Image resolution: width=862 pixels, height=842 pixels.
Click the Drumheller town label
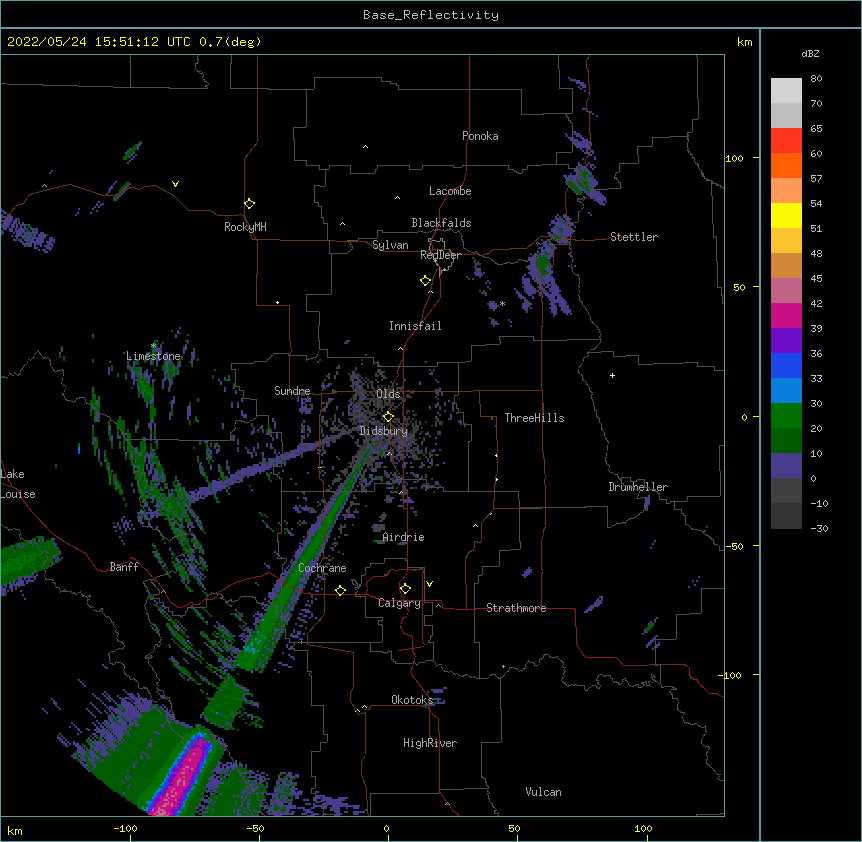pos(638,487)
